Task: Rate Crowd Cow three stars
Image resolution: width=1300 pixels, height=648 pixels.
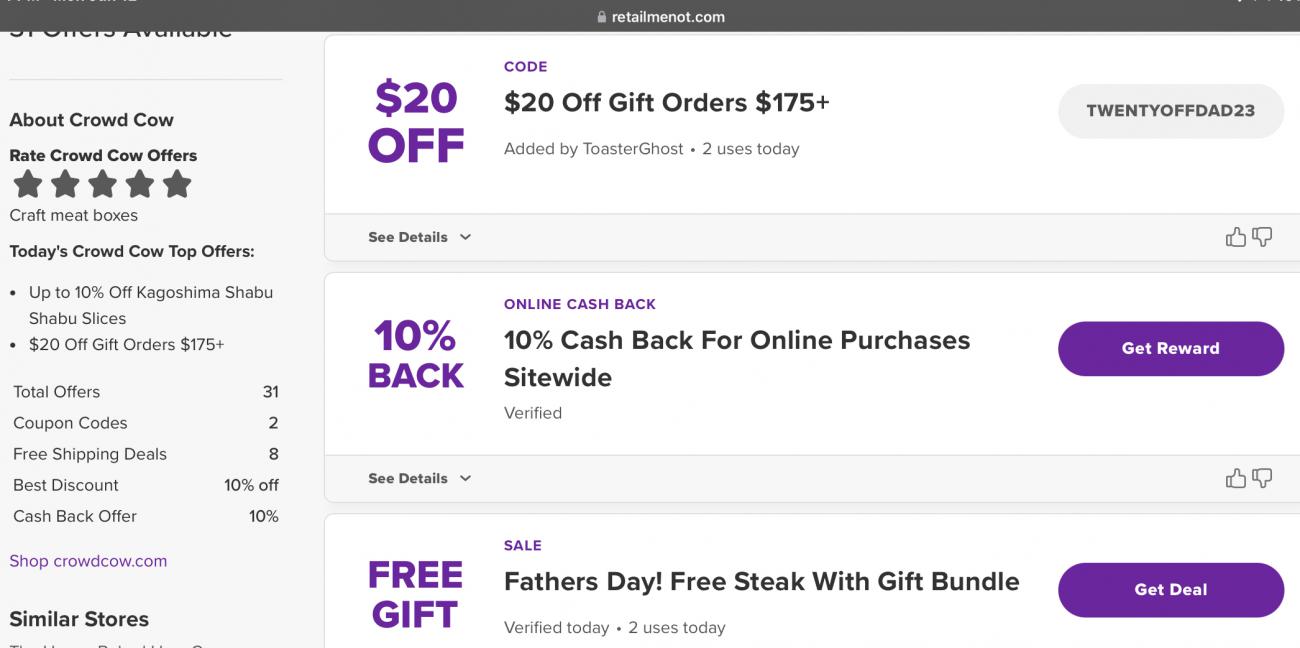Action: pos(102,184)
